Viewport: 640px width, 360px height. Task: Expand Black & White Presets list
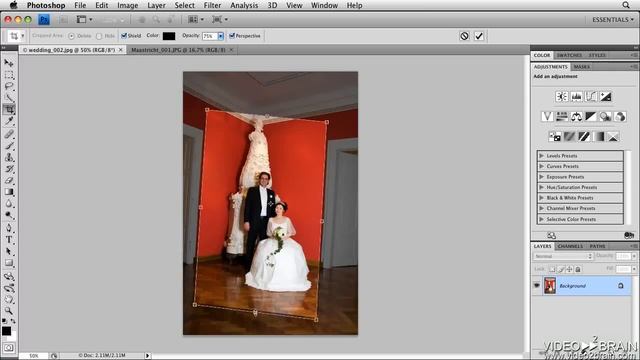541,198
